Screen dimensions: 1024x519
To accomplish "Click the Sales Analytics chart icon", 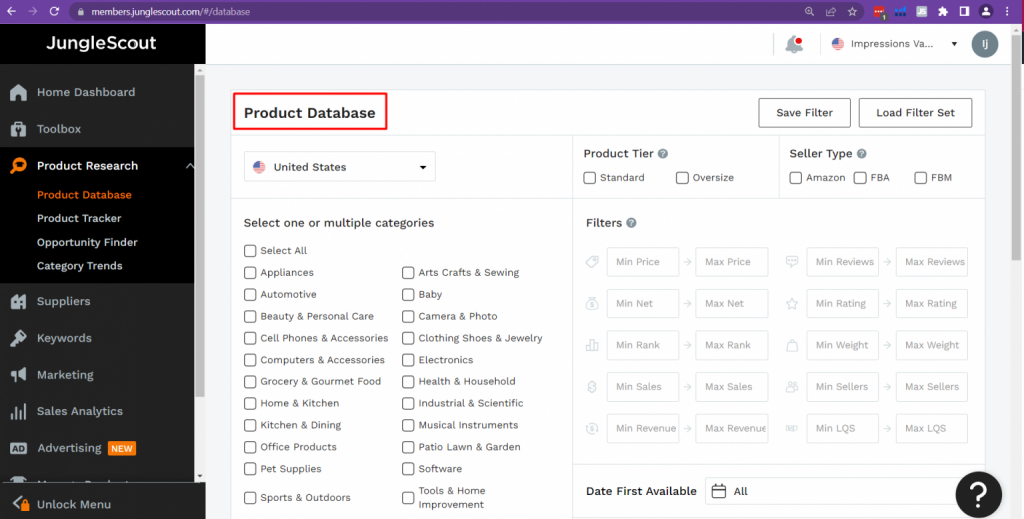I will (x=18, y=411).
